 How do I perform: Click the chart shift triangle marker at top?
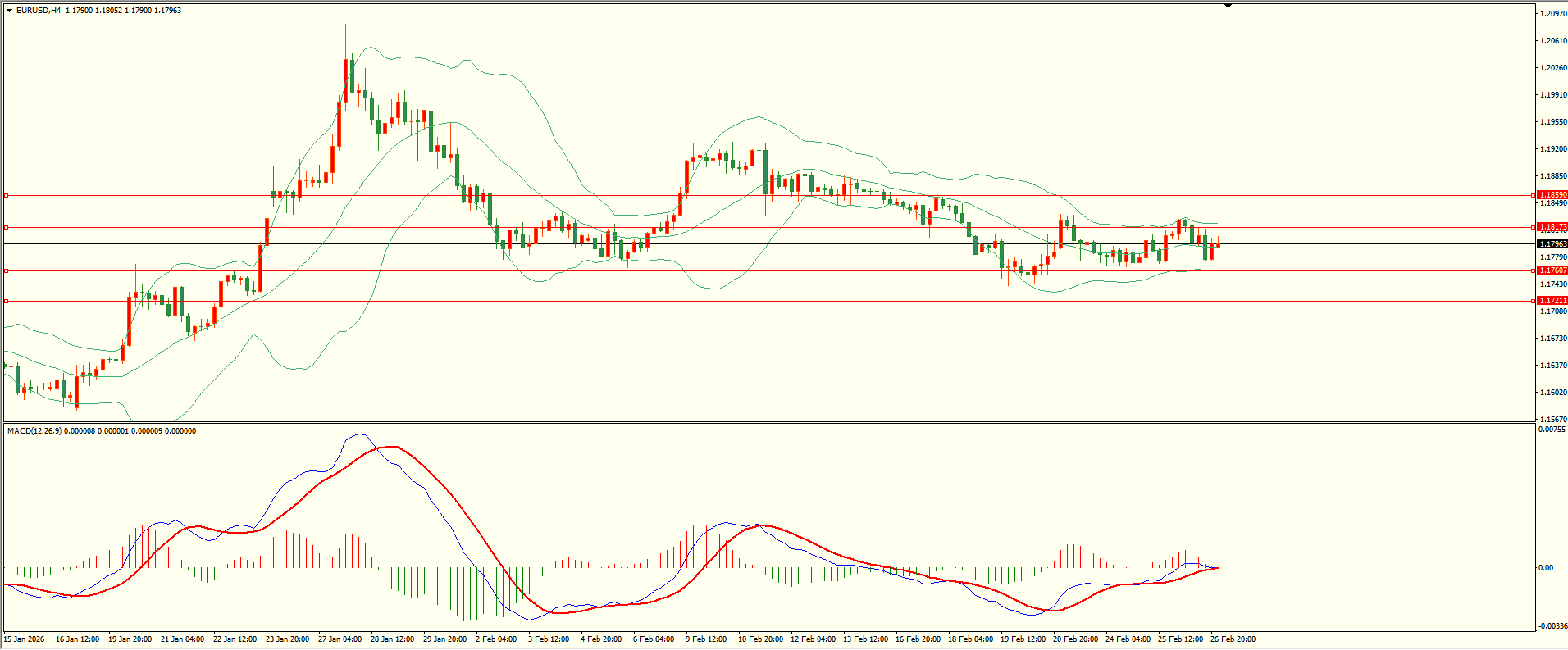[x=1228, y=6]
